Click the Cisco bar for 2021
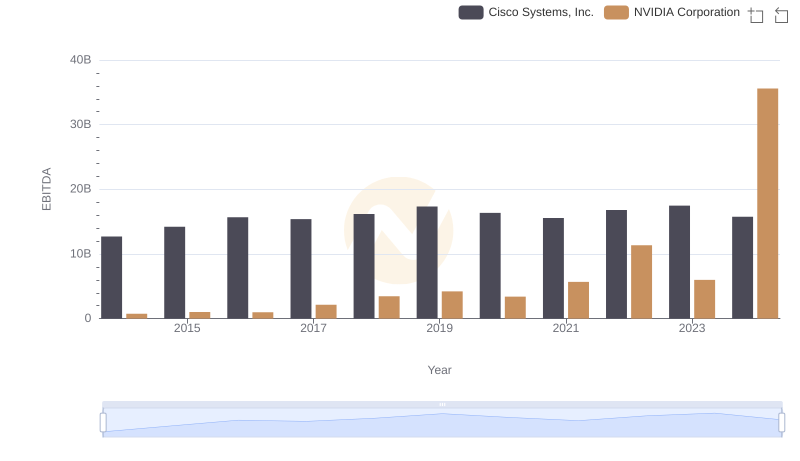 tap(553, 268)
